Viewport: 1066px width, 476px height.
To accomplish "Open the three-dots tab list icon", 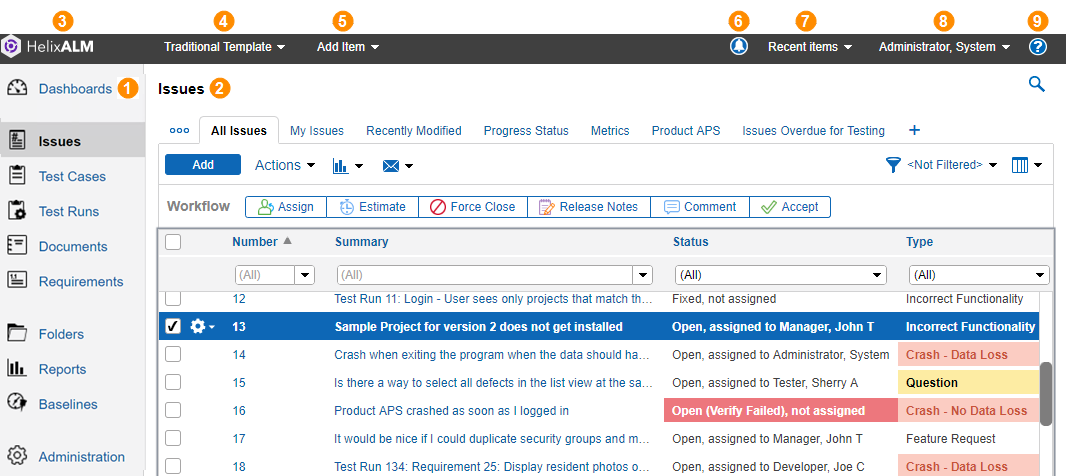I will (179, 131).
